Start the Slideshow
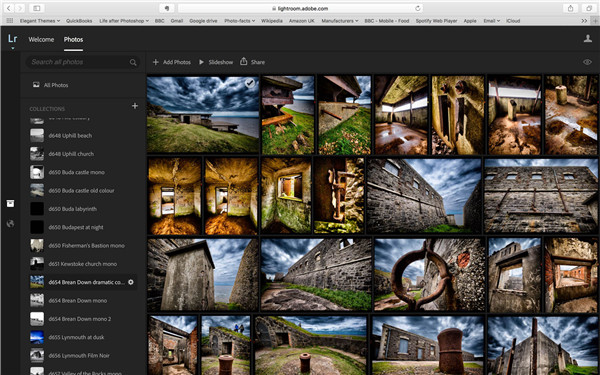The image size is (600, 375). coord(215,62)
